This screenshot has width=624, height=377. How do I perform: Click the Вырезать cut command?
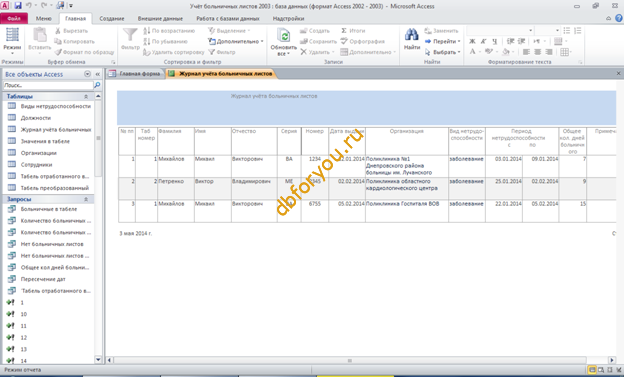(x=71, y=31)
